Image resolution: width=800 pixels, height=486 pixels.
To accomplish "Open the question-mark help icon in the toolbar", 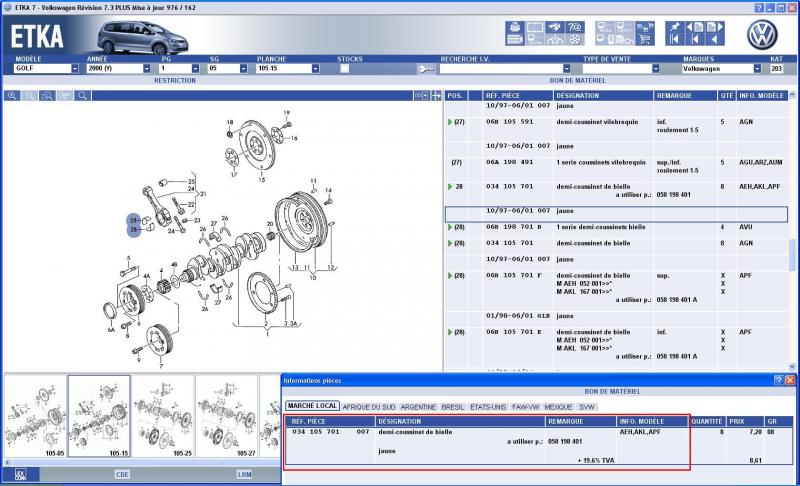I will tap(575, 28).
